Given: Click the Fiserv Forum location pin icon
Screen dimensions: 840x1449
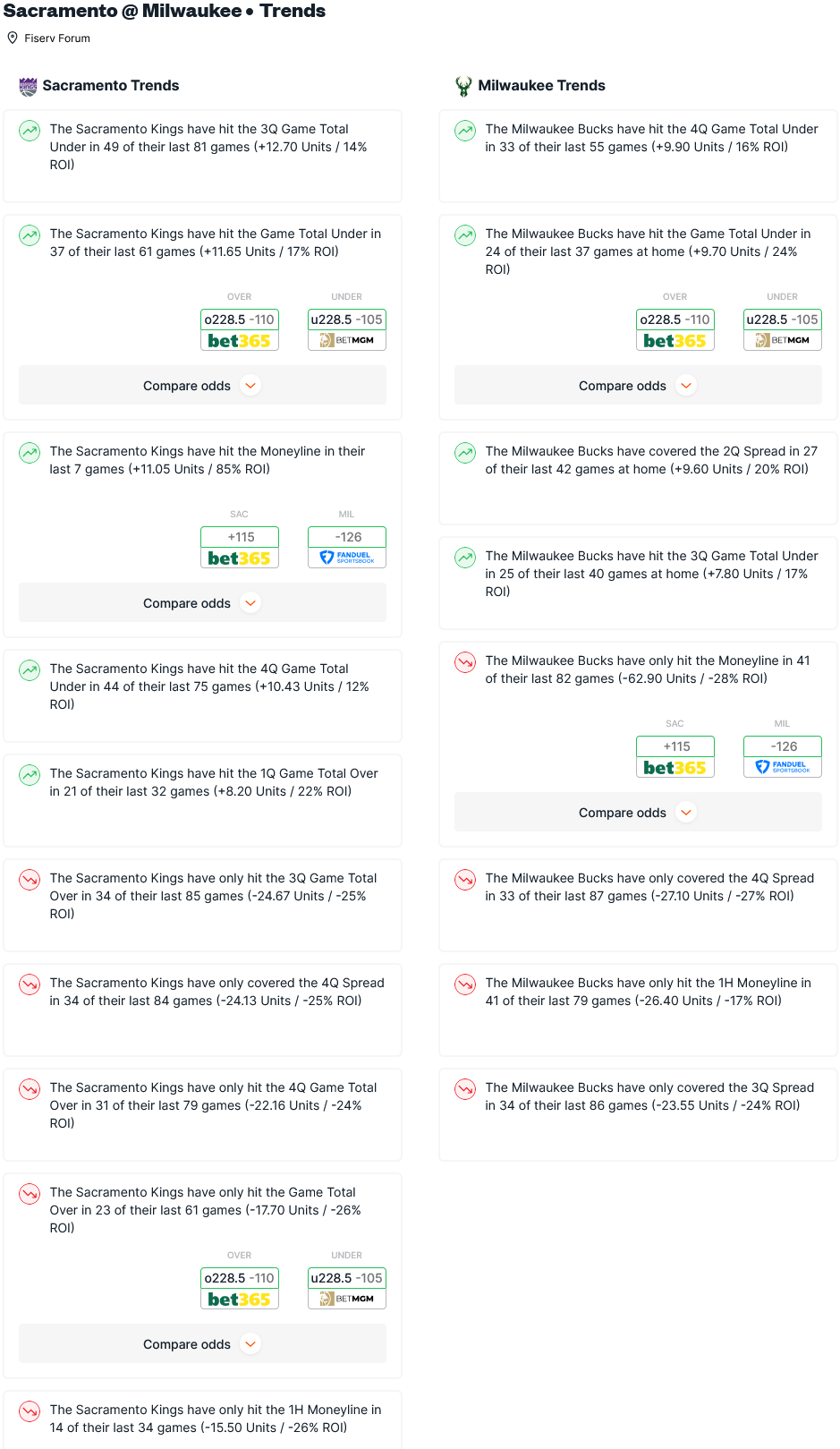Looking at the screenshot, I should tap(13, 38).
